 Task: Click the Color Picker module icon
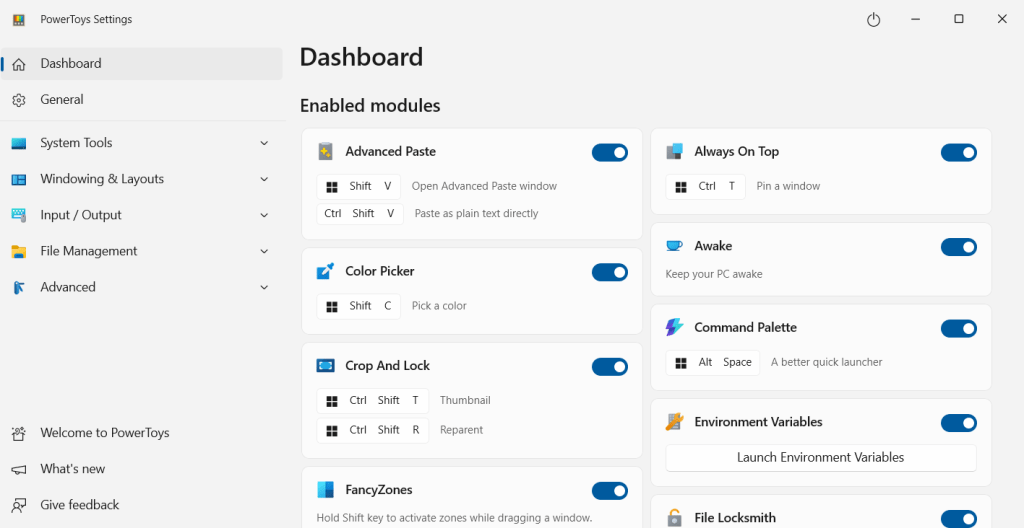pos(325,272)
